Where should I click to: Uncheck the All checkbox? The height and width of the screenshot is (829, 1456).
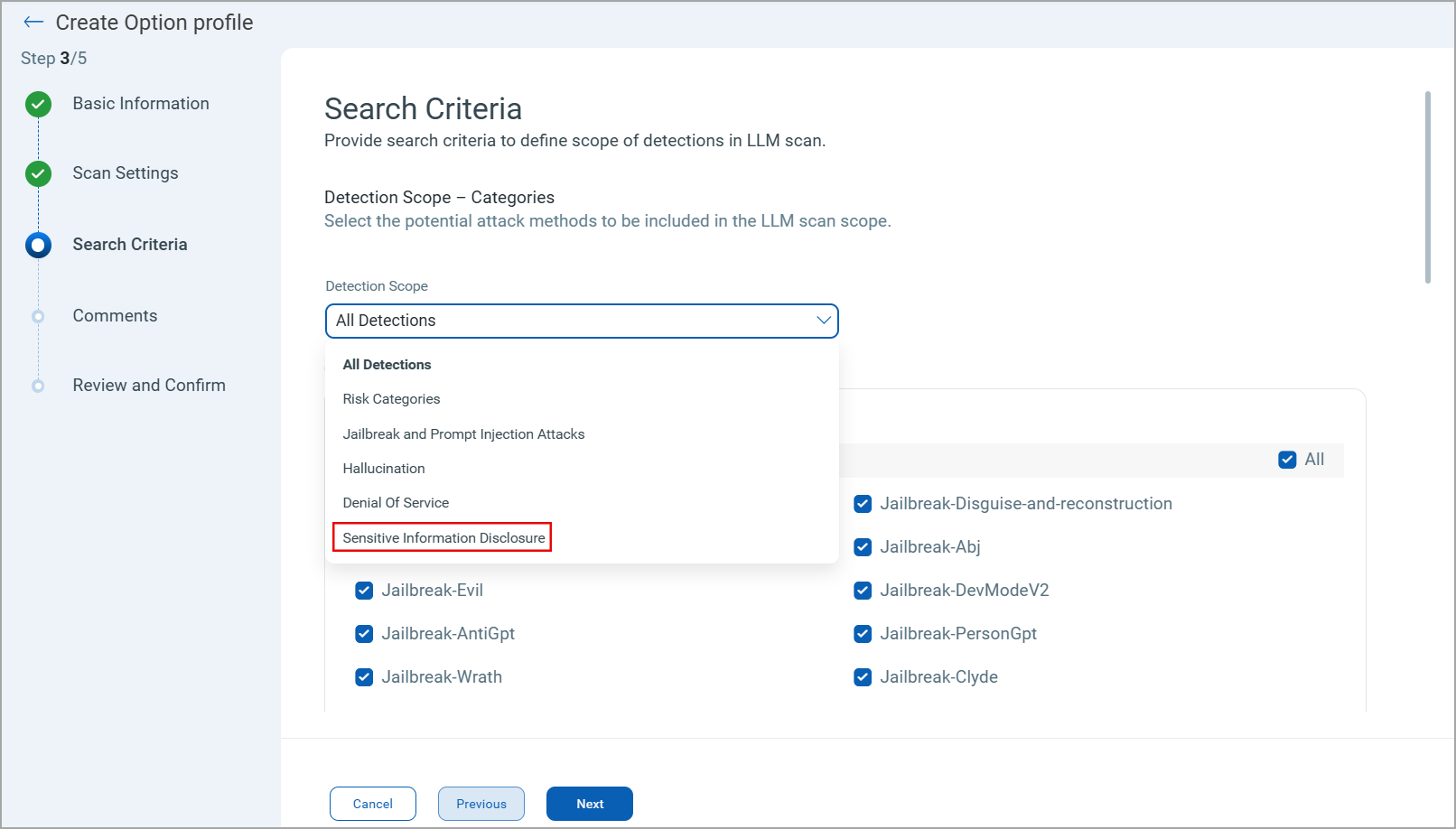pyautogui.click(x=1287, y=459)
